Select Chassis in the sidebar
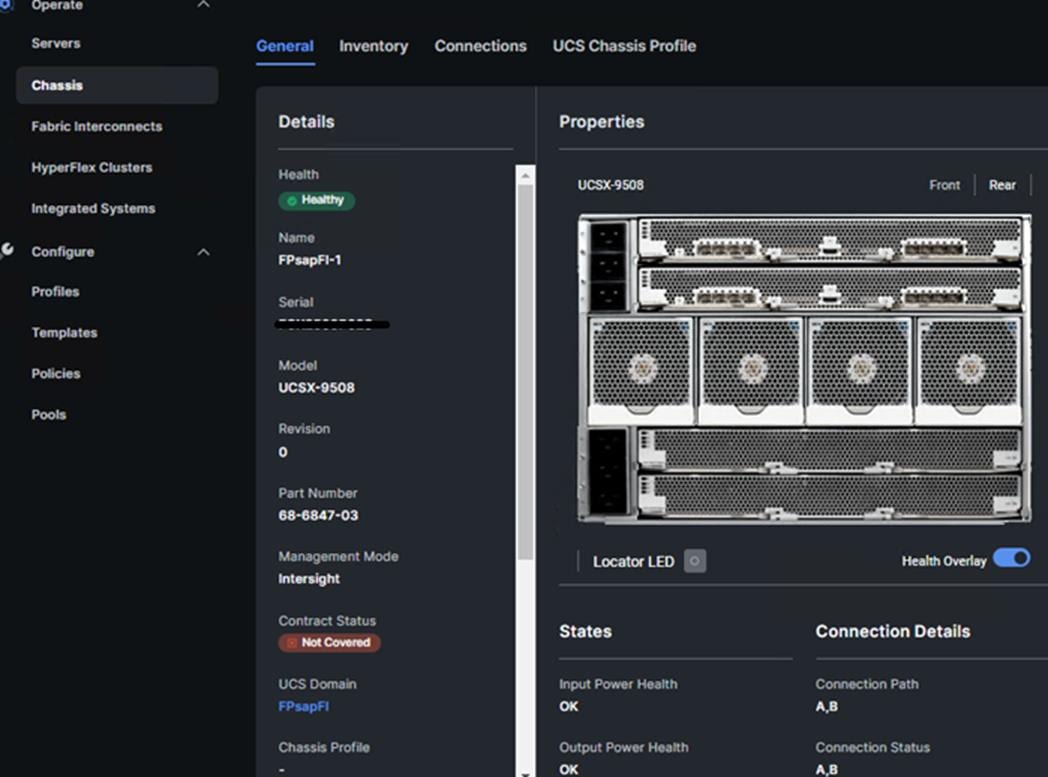The width and height of the screenshot is (1048, 777). click(x=117, y=85)
